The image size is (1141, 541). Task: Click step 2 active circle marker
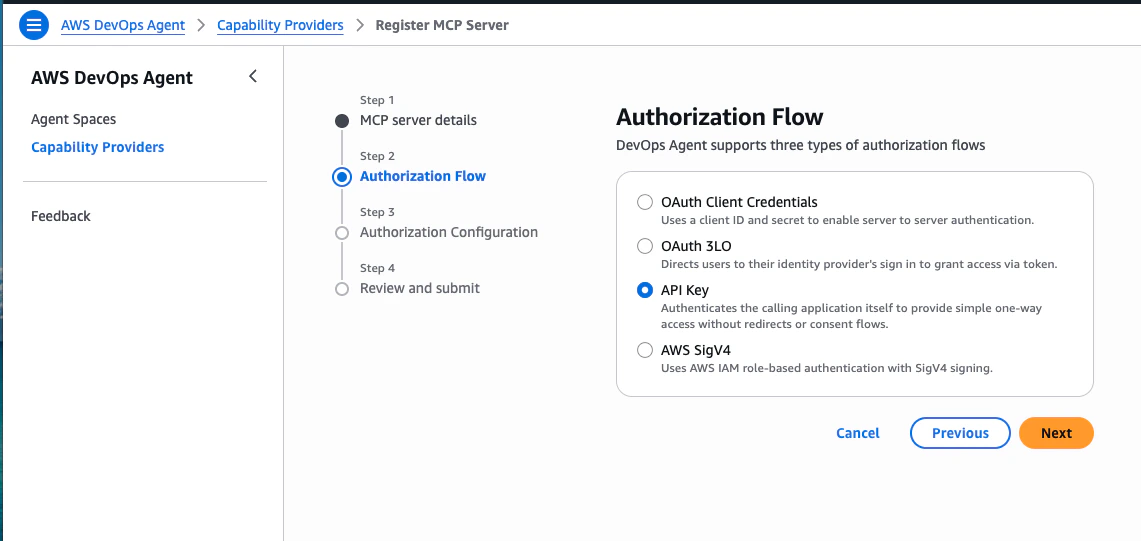tap(342, 177)
